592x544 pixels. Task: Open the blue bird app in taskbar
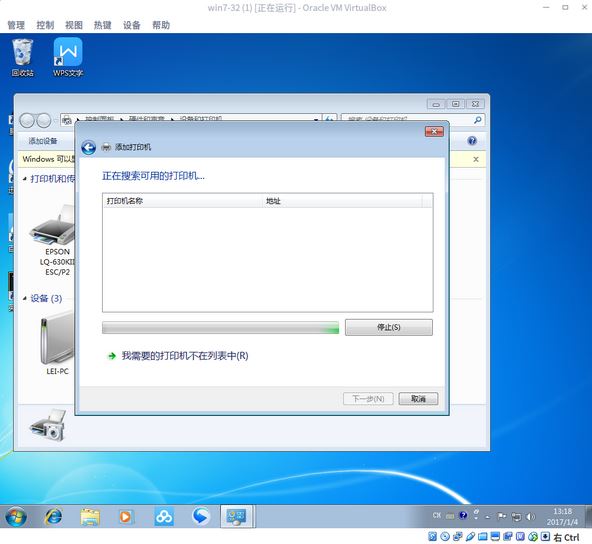[x=200, y=516]
